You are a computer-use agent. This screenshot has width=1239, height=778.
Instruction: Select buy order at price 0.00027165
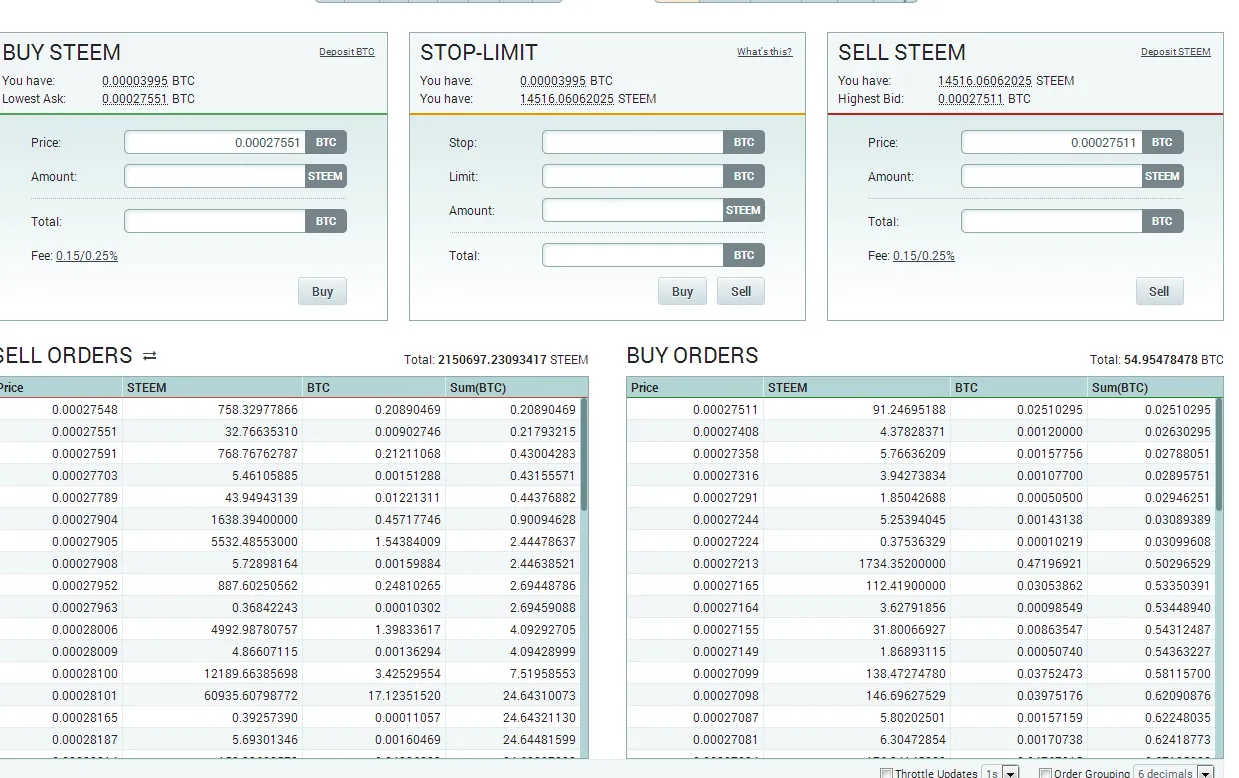(921, 586)
